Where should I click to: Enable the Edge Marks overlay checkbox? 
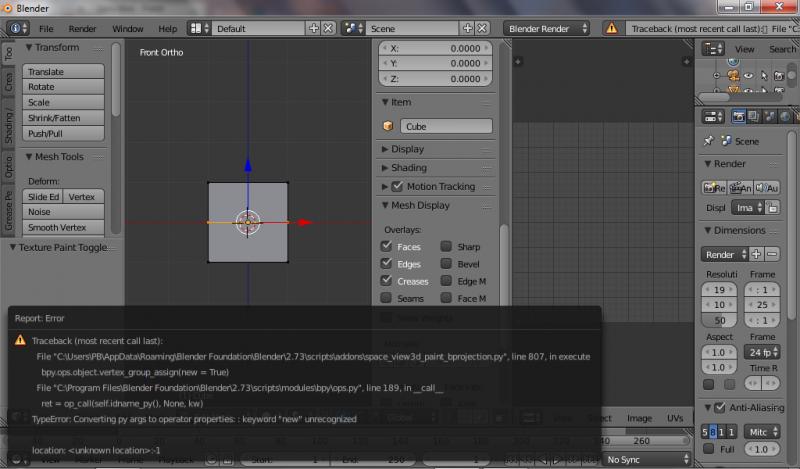(446, 281)
